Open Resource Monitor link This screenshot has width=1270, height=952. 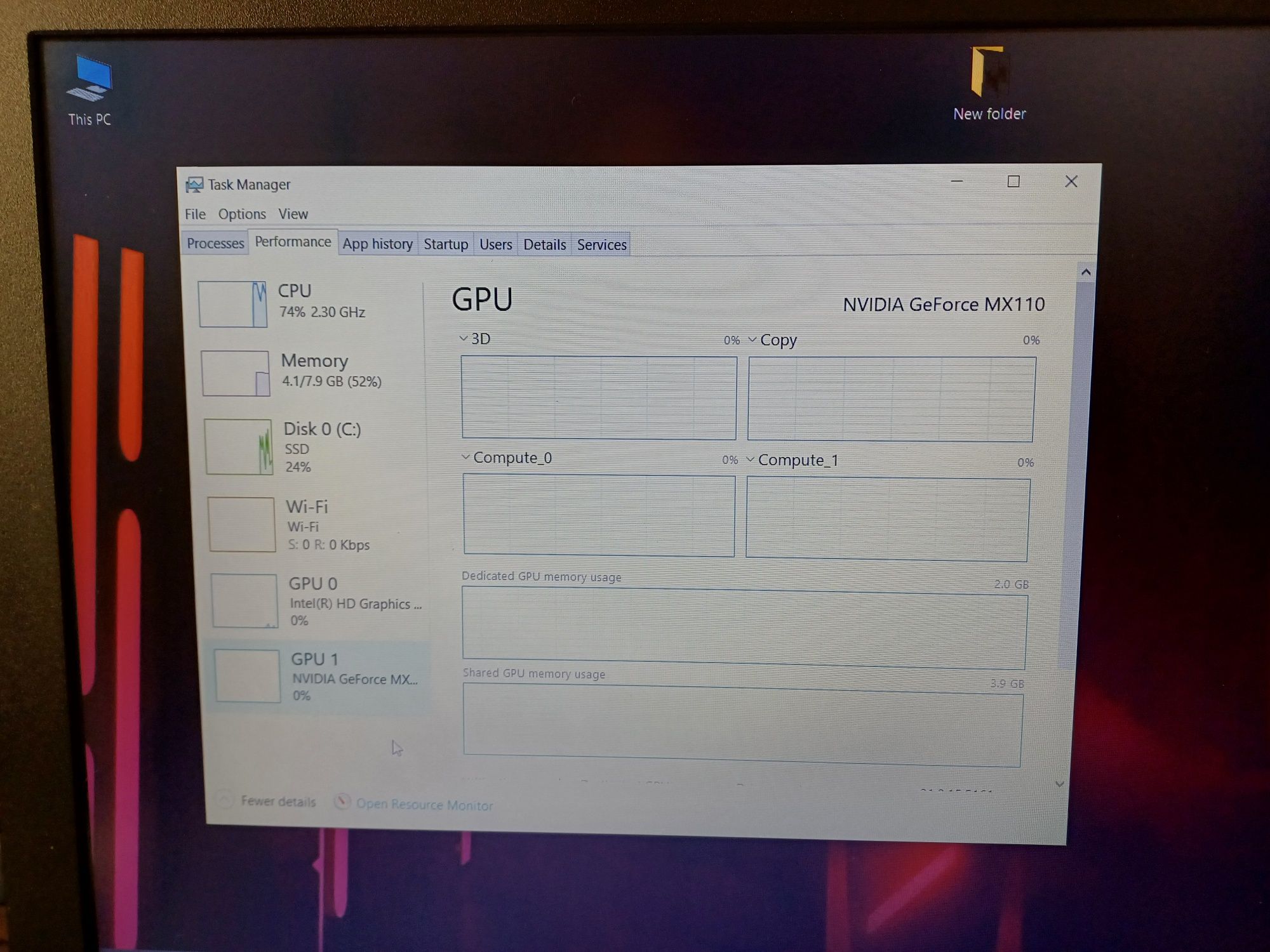(424, 804)
